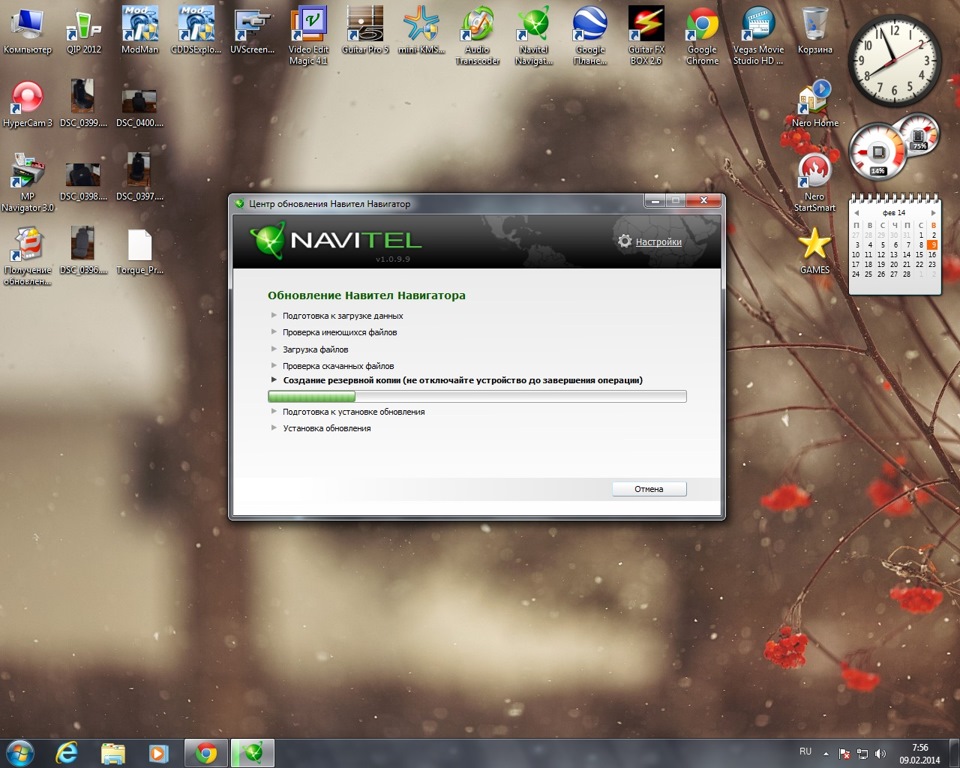Click the Загрузка файлов step text
The width and height of the screenshot is (960, 768).
point(315,350)
